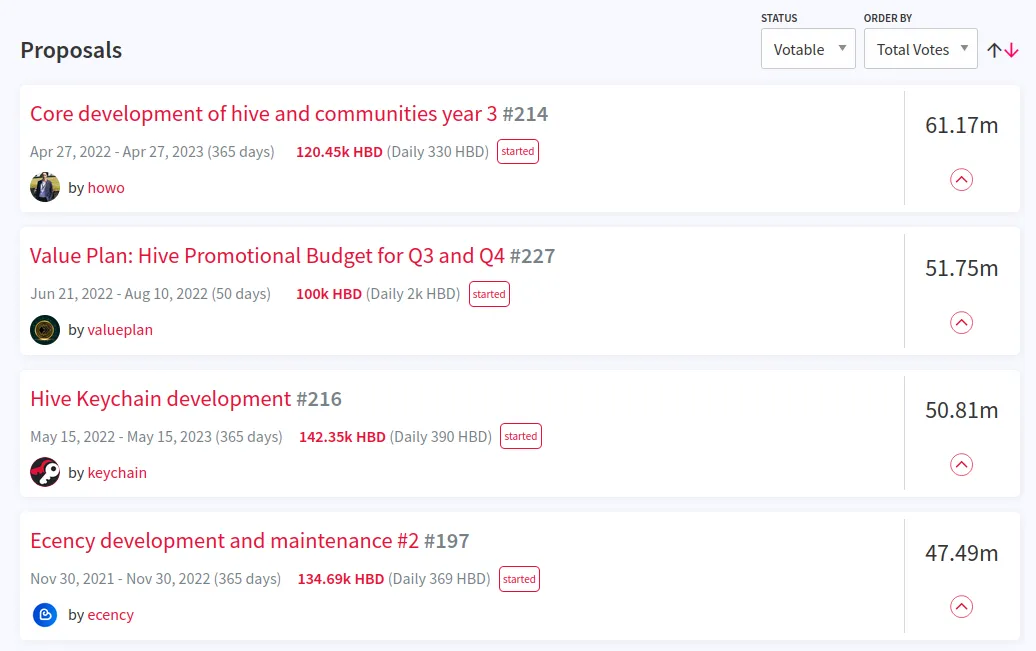Viewport: 1036px width, 651px height.
Task: Click the 100k HBD amount
Action: [x=328, y=294]
